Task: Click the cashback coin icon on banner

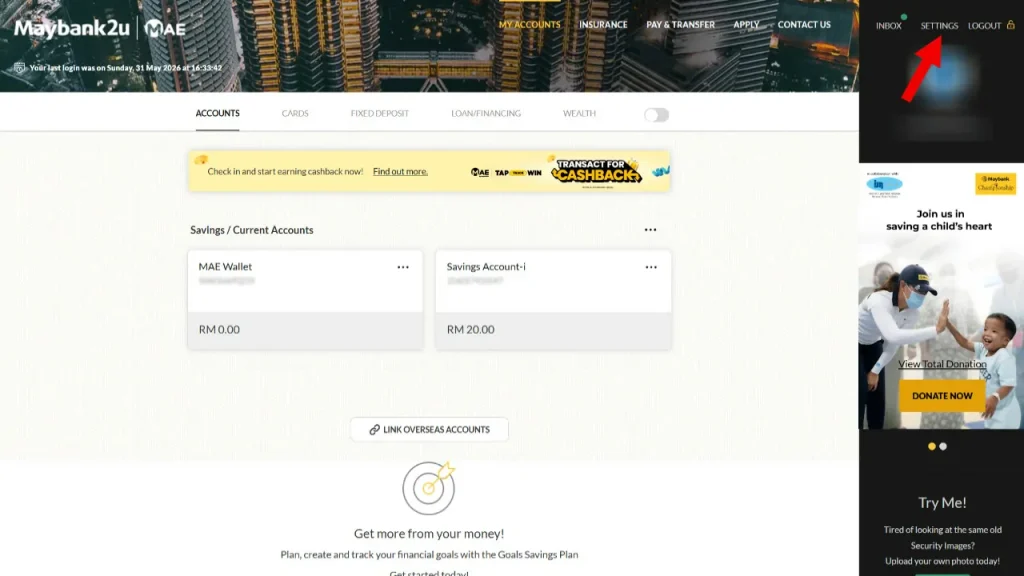Action: coord(201,159)
